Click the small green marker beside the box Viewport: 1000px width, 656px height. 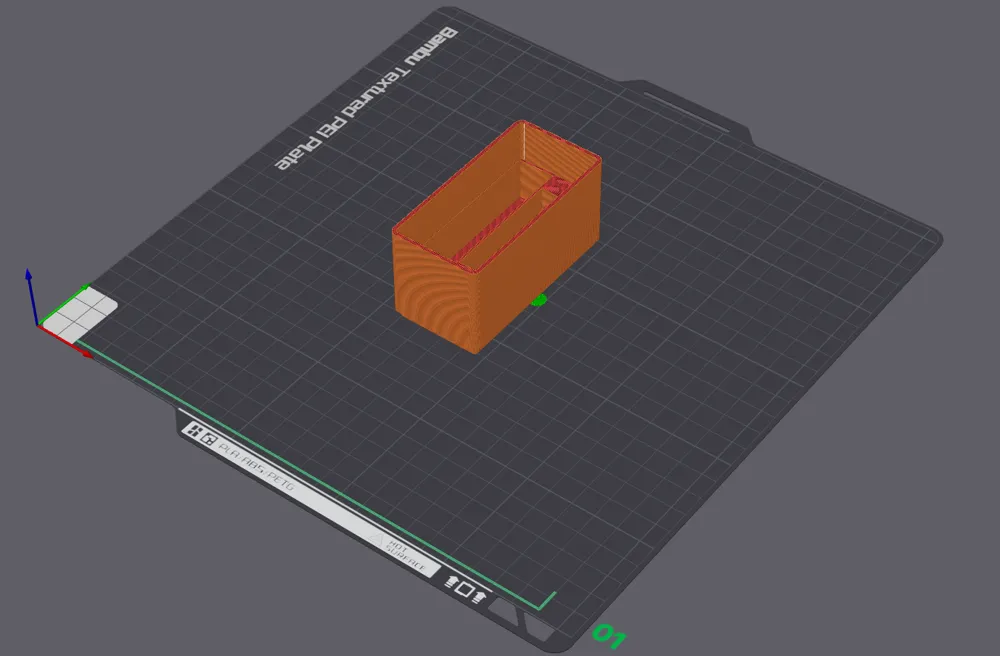(538, 299)
